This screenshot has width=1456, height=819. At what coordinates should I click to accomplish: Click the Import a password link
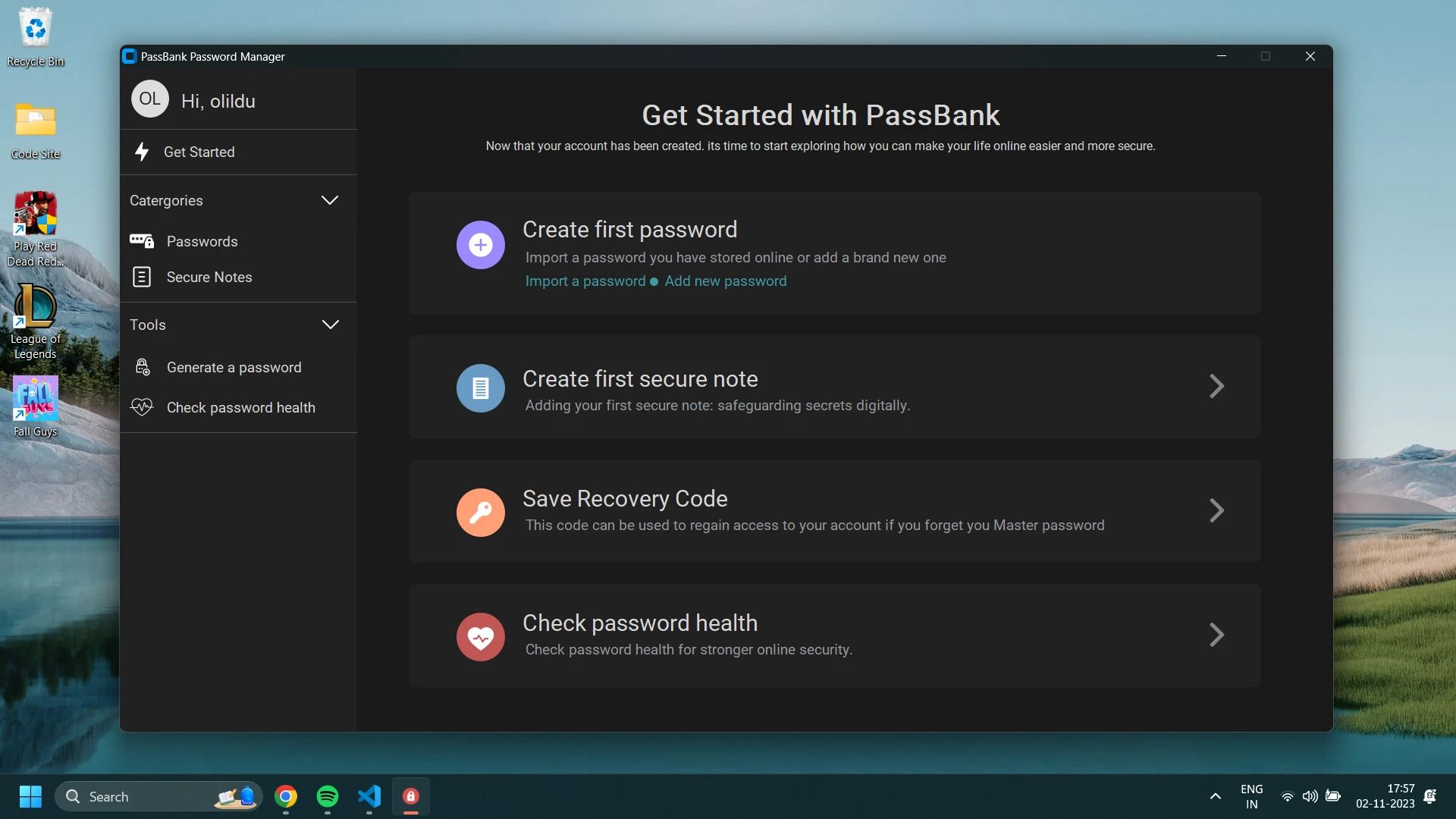585,281
